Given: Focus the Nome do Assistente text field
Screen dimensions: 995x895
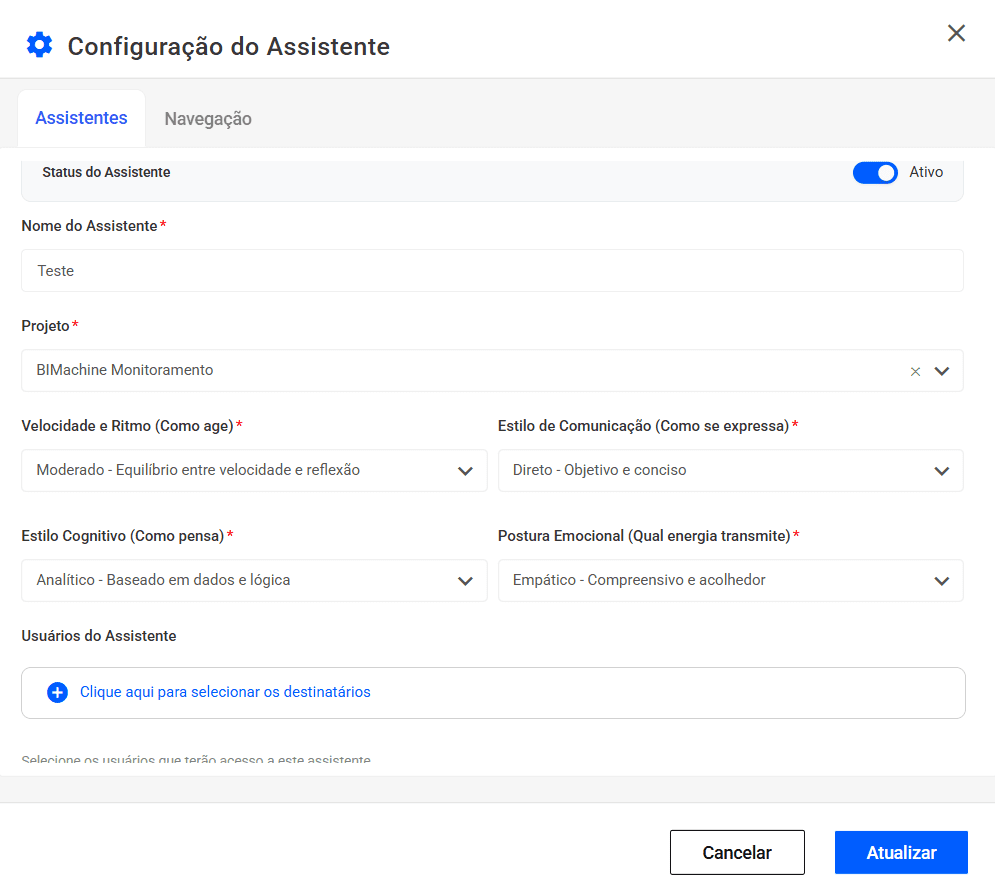Looking at the screenshot, I should point(492,271).
